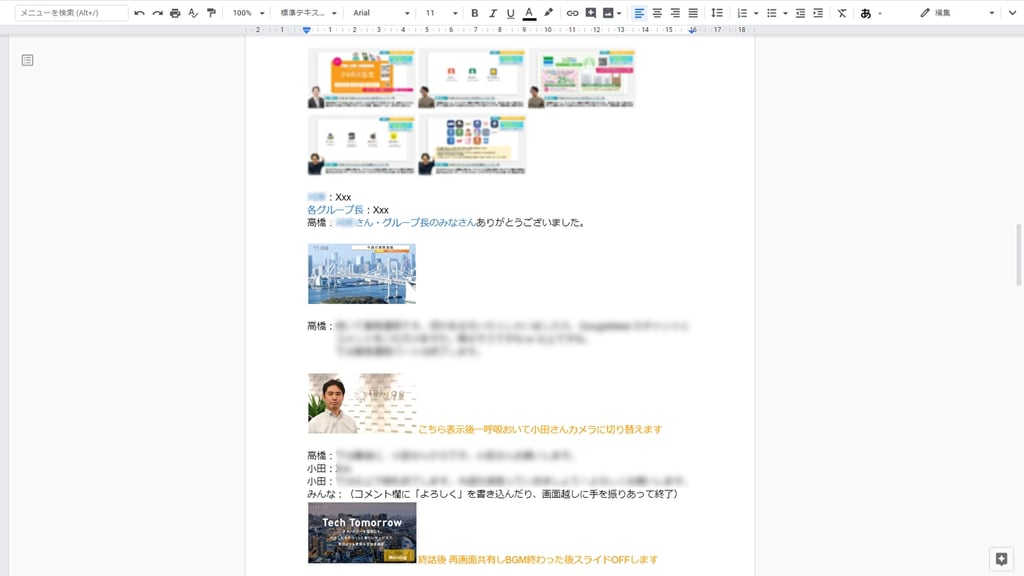Select the app icons slide thumbnail
The width and height of the screenshot is (1024, 576).
[472, 145]
